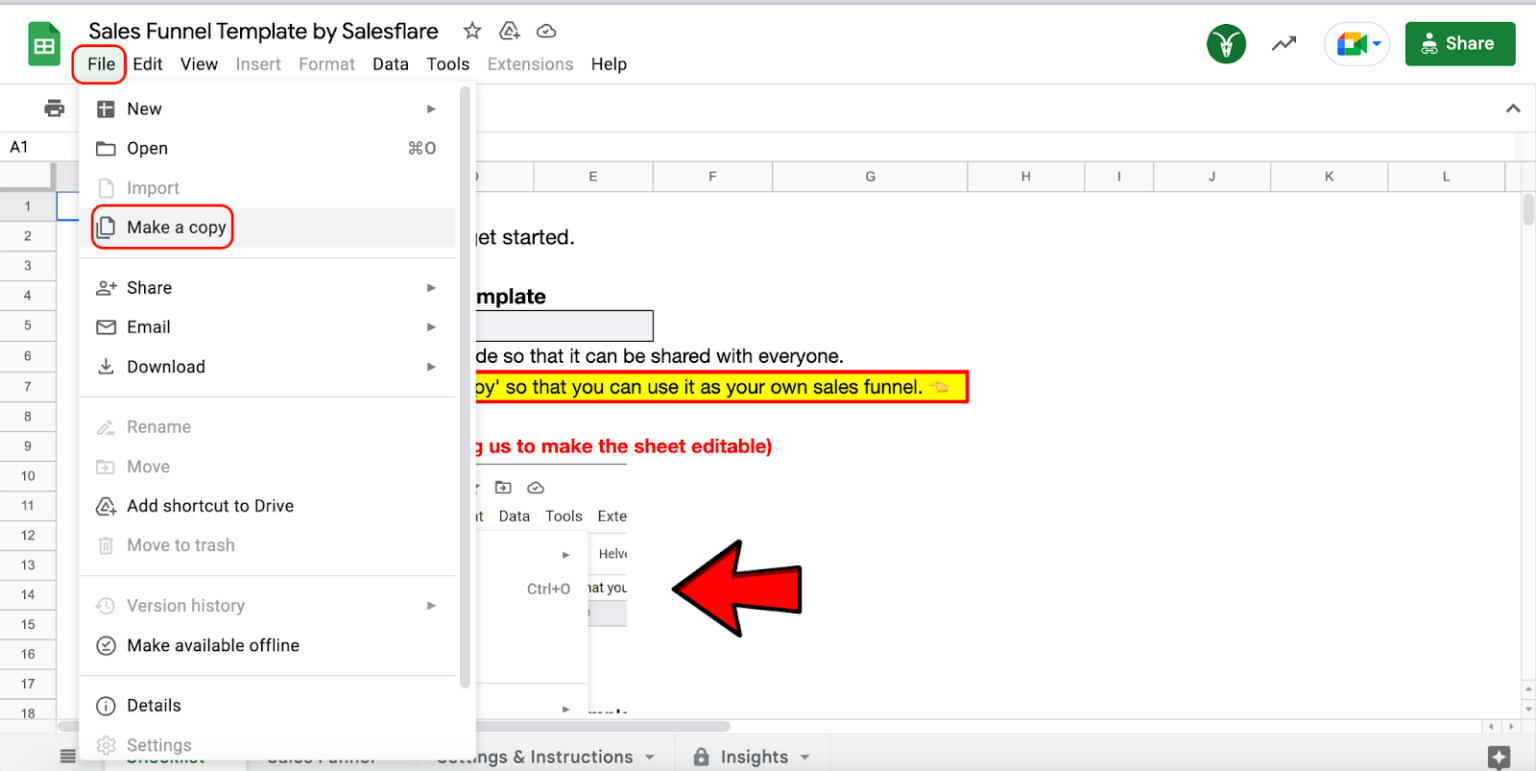This screenshot has width=1536, height=771.
Task: Open the Format menu
Action: click(x=327, y=64)
